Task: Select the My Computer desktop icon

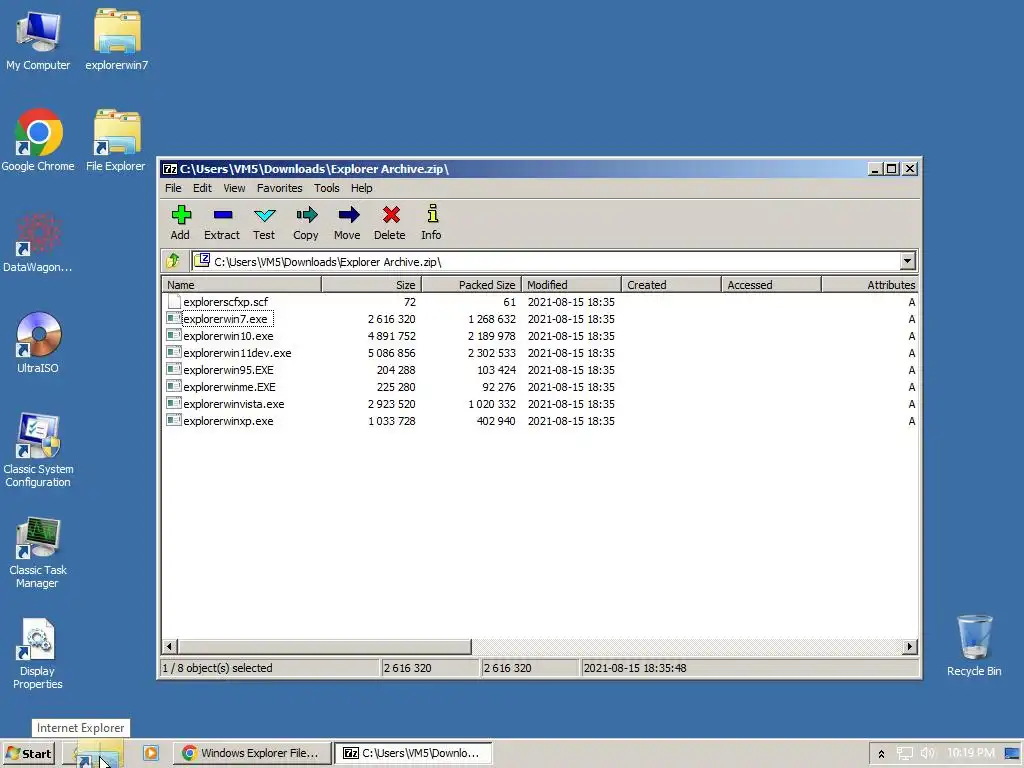Action: 38,40
